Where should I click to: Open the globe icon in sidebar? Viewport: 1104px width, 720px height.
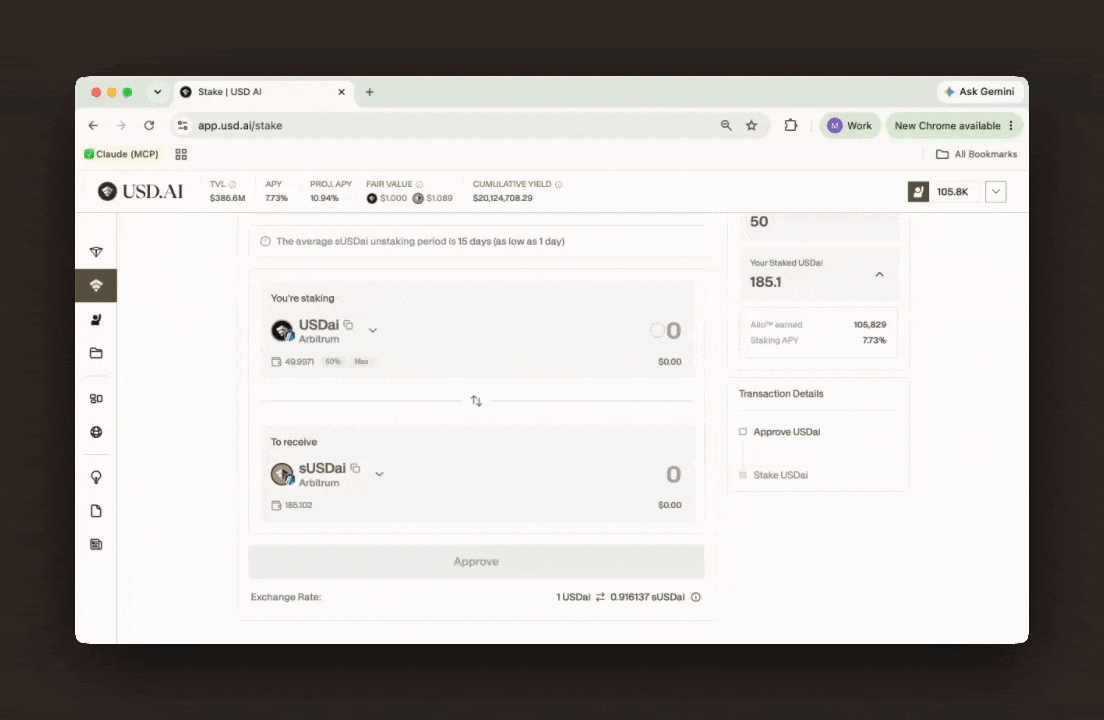96,432
